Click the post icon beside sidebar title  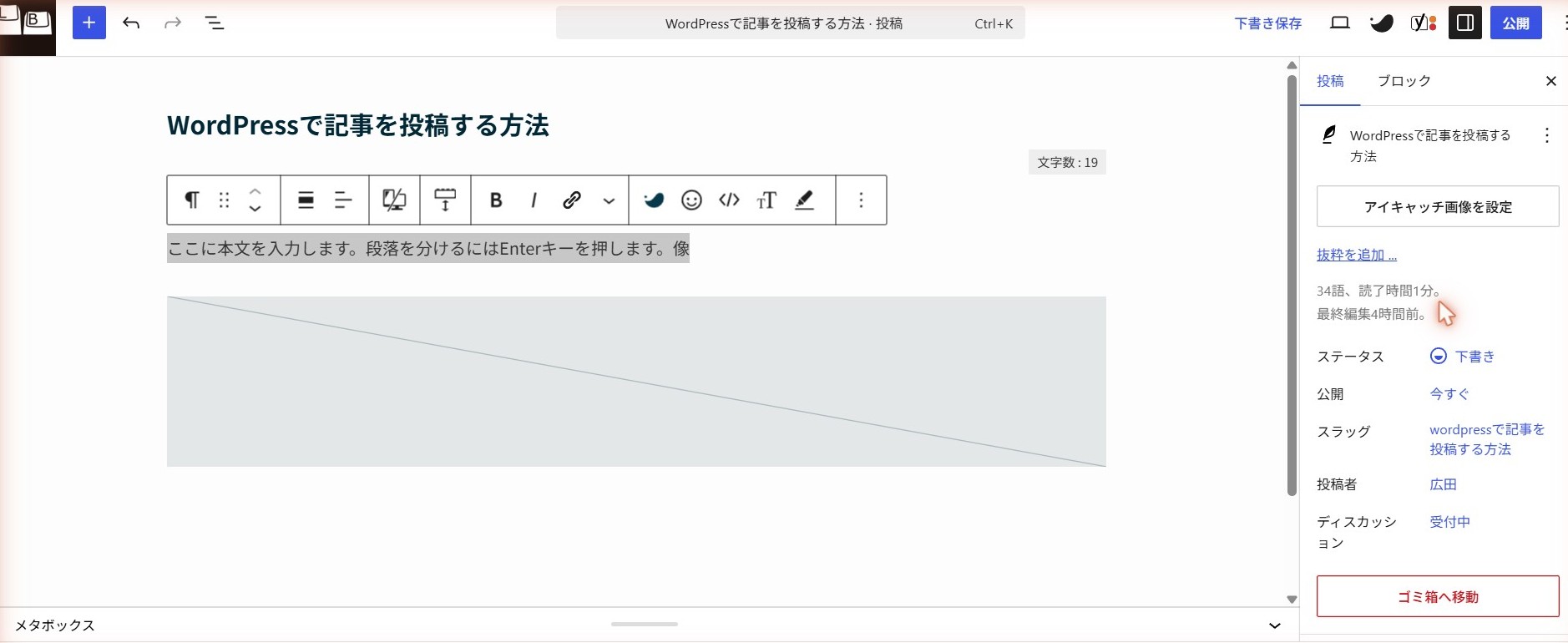[x=1329, y=134]
